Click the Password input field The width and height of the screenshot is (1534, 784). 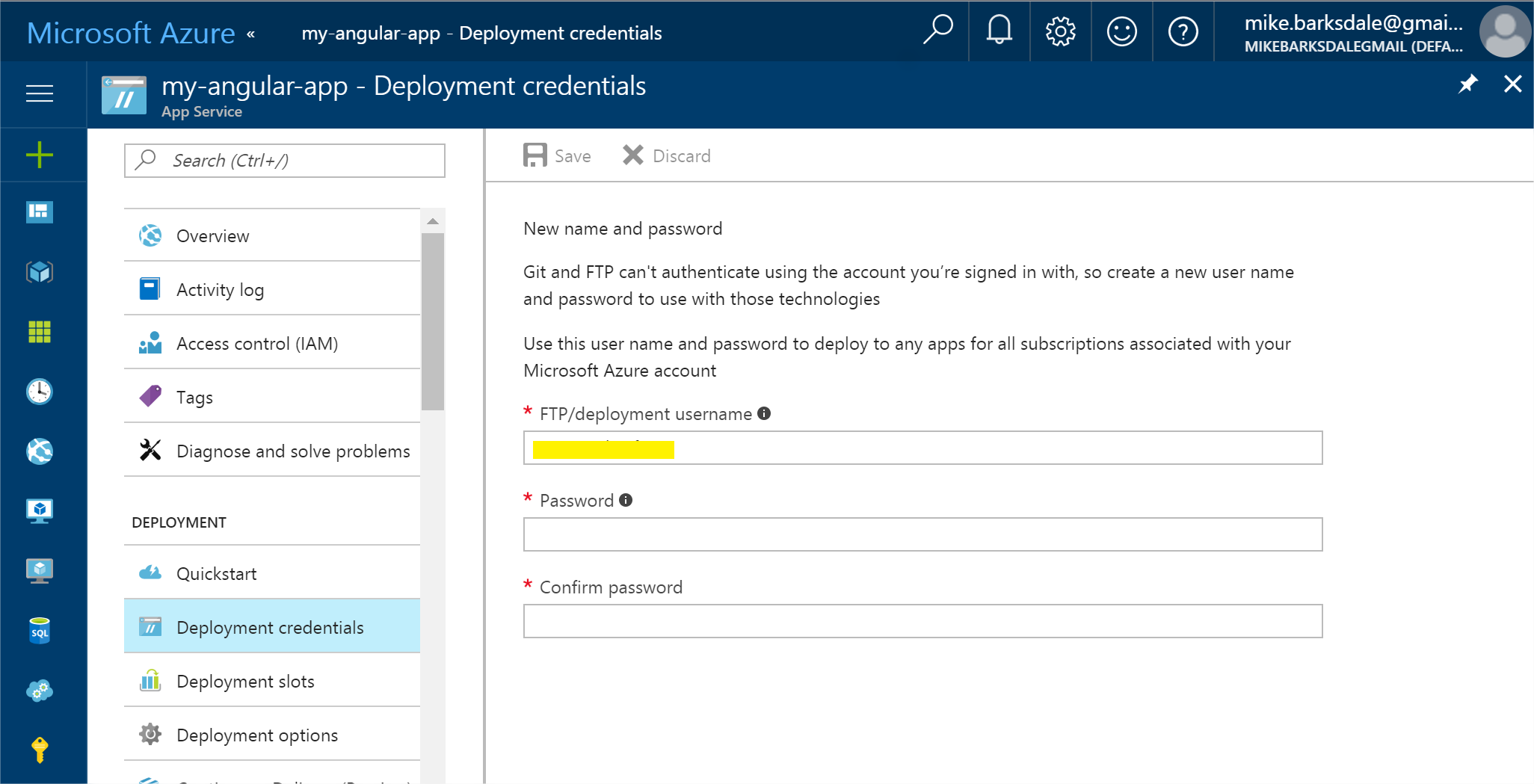922,534
